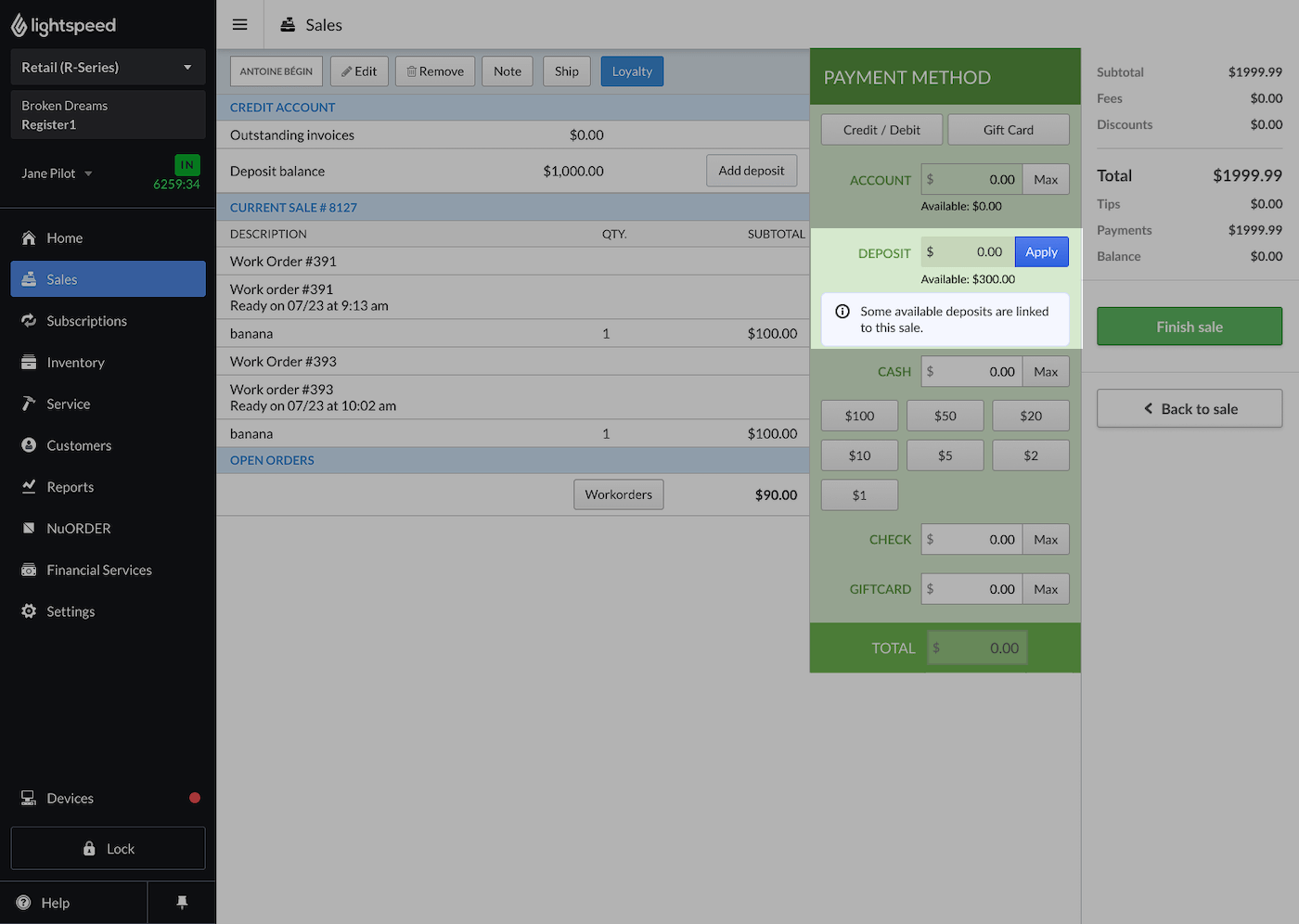Choose Credit / Debit payment method
This screenshot has height=924, width=1299.
tap(881, 130)
